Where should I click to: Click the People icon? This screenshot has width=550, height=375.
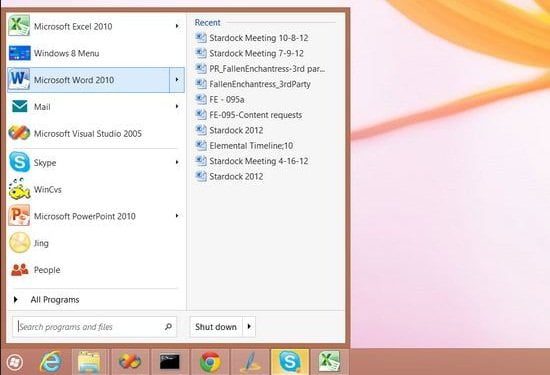[20, 270]
